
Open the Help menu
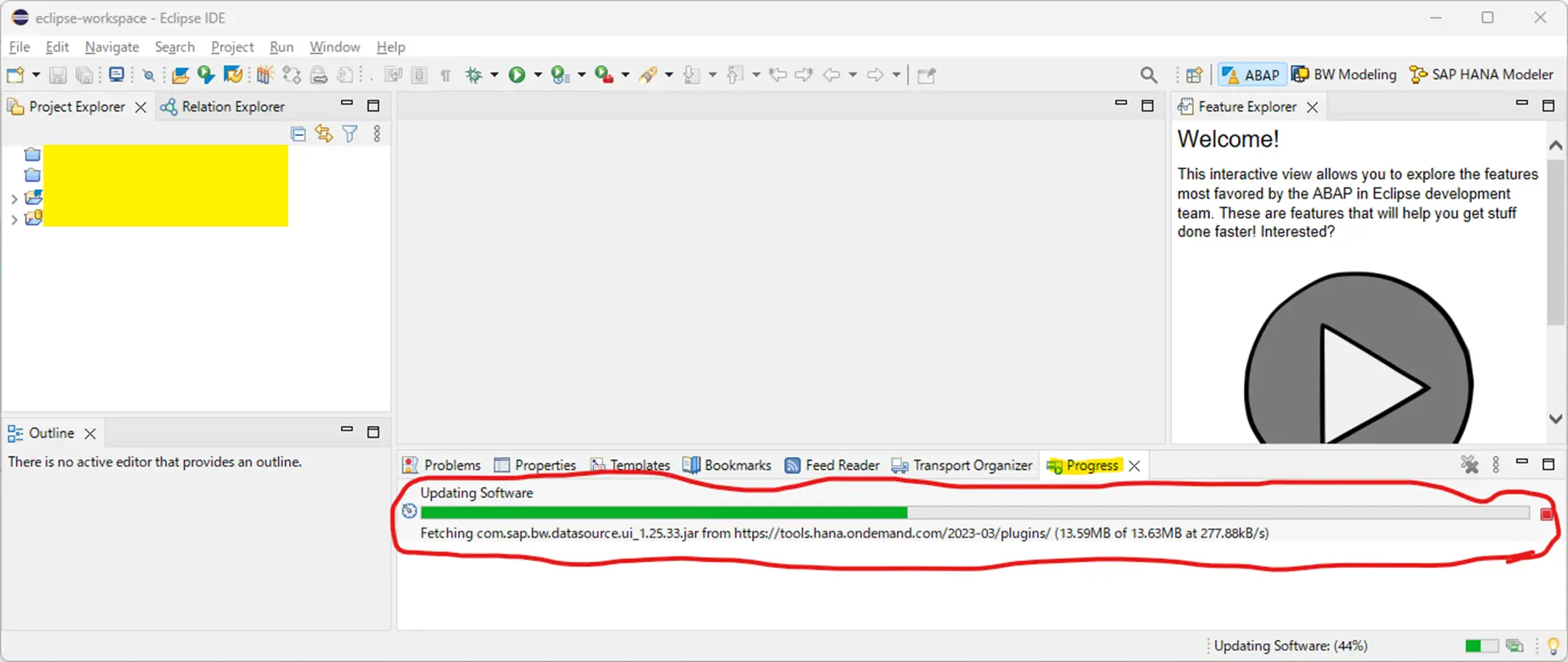[390, 47]
